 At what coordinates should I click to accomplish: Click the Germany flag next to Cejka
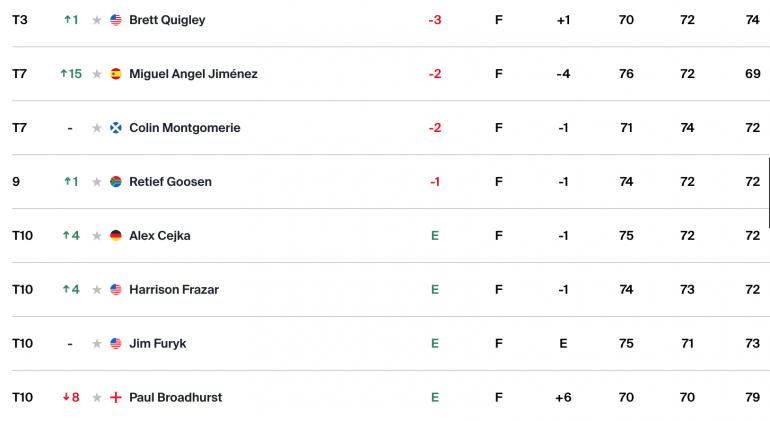click(x=116, y=236)
